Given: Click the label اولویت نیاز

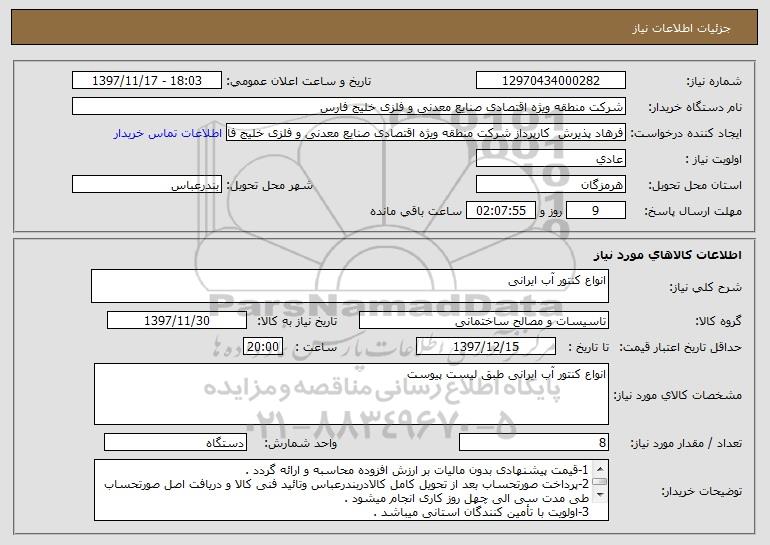Looking at the screenshot, I should point(714,160).
